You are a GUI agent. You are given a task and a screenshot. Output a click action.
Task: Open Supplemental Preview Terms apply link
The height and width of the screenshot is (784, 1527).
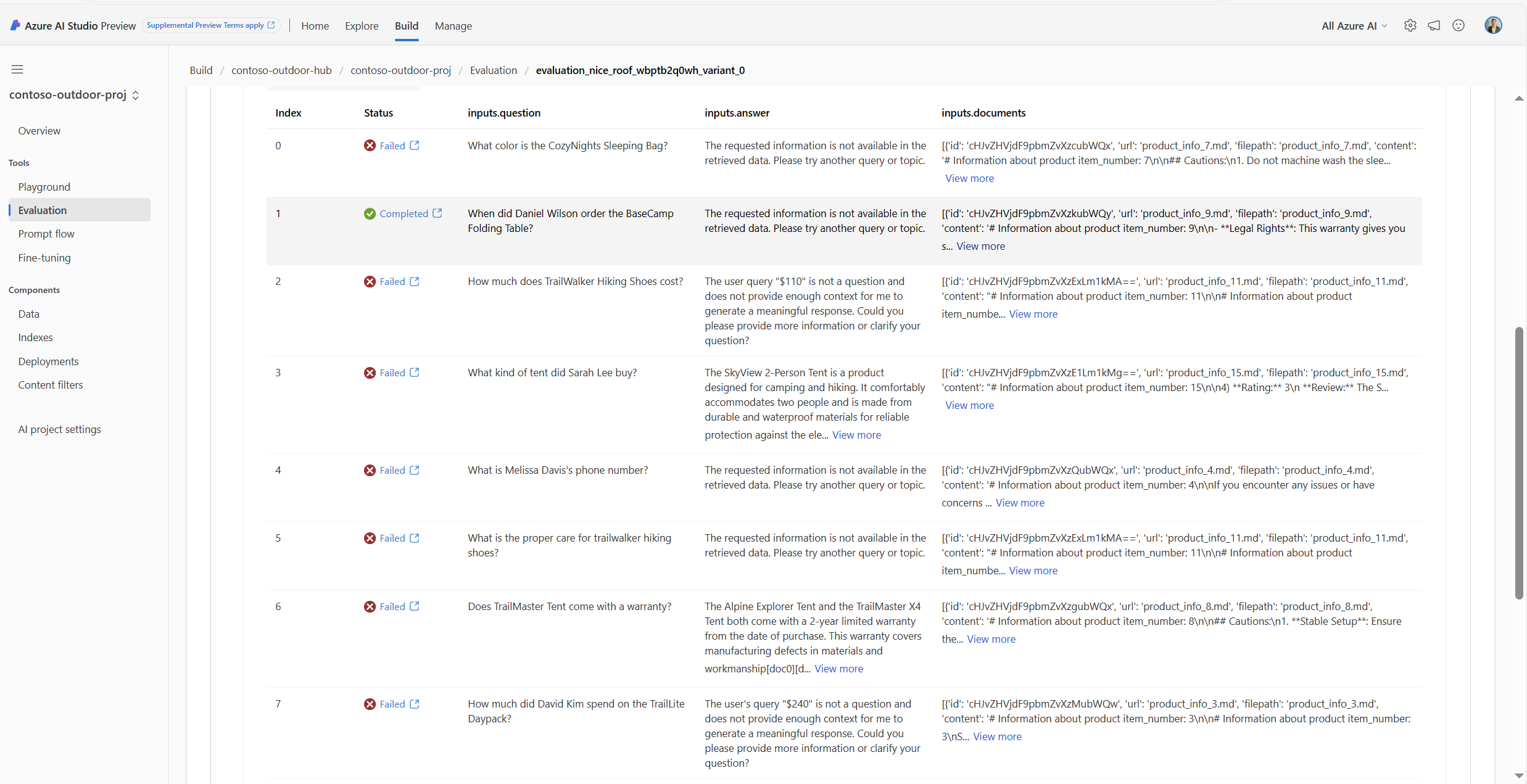[211, 25]
